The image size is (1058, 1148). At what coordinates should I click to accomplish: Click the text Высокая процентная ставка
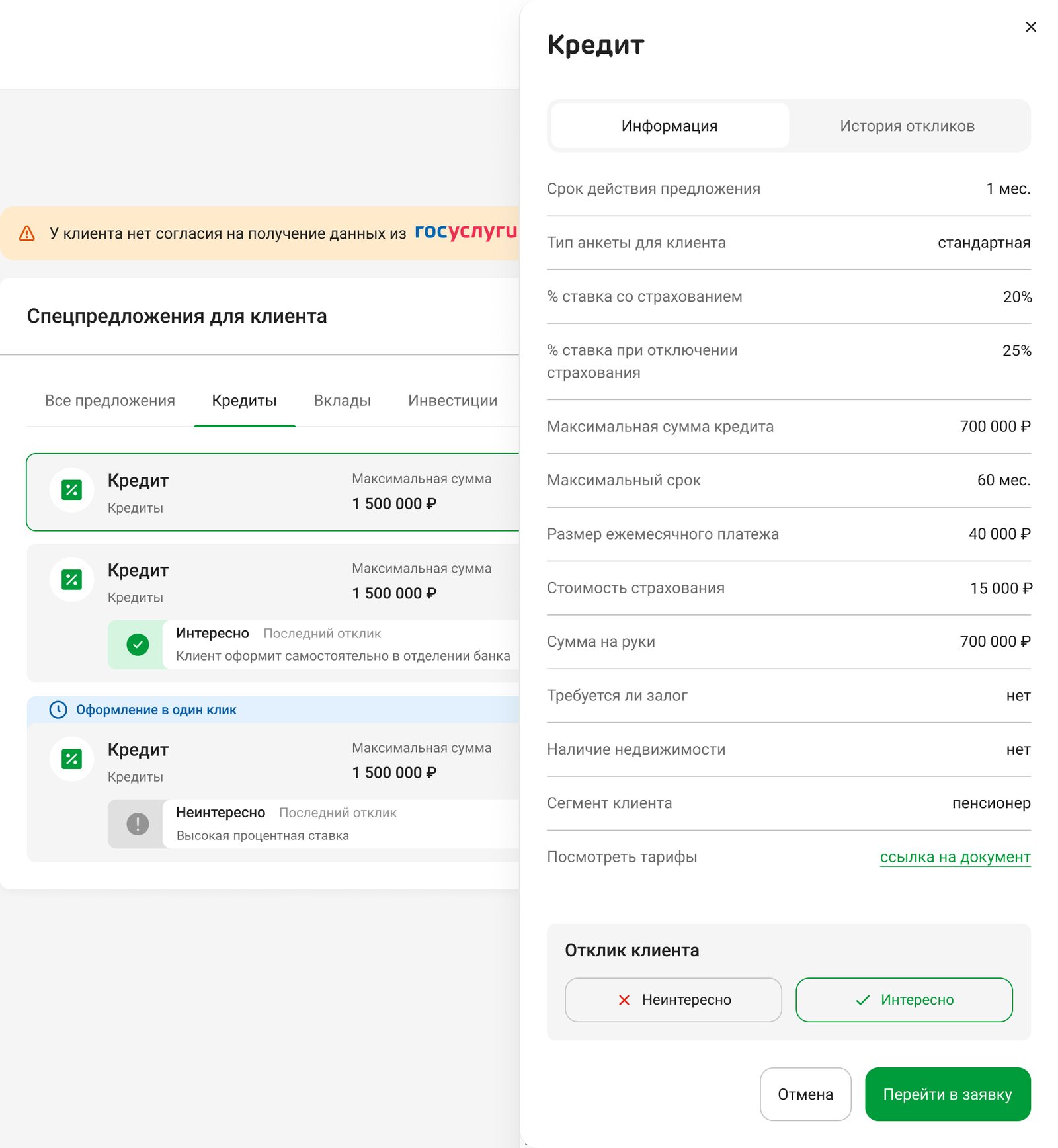(263, 835)
